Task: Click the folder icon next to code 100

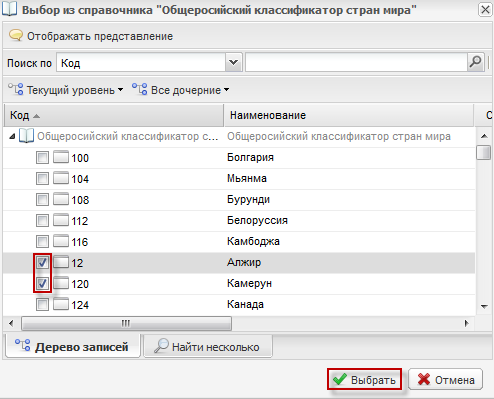Action: click(x=61, y=157)
